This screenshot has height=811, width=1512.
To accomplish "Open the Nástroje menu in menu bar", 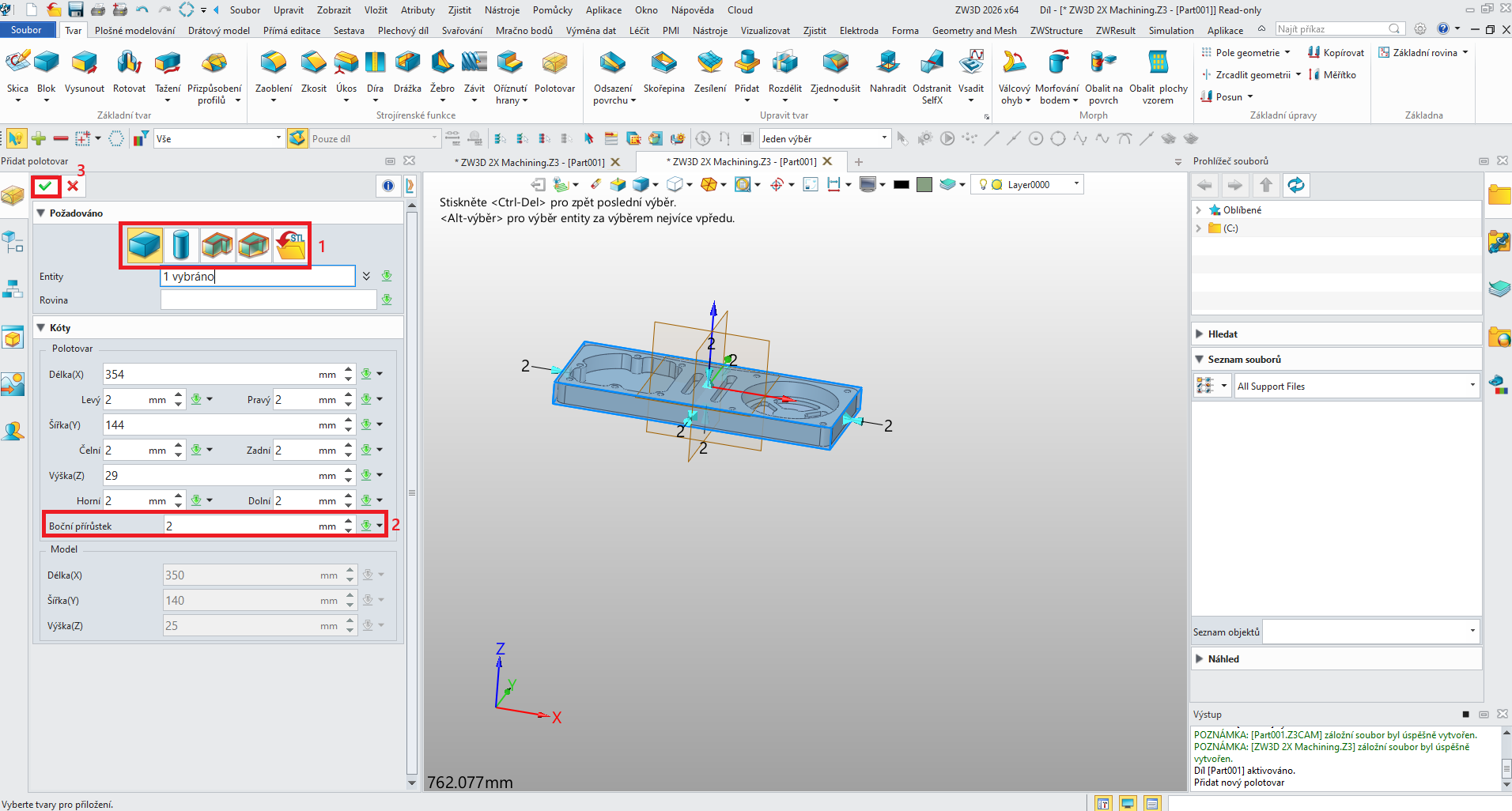I will (502, 10).
